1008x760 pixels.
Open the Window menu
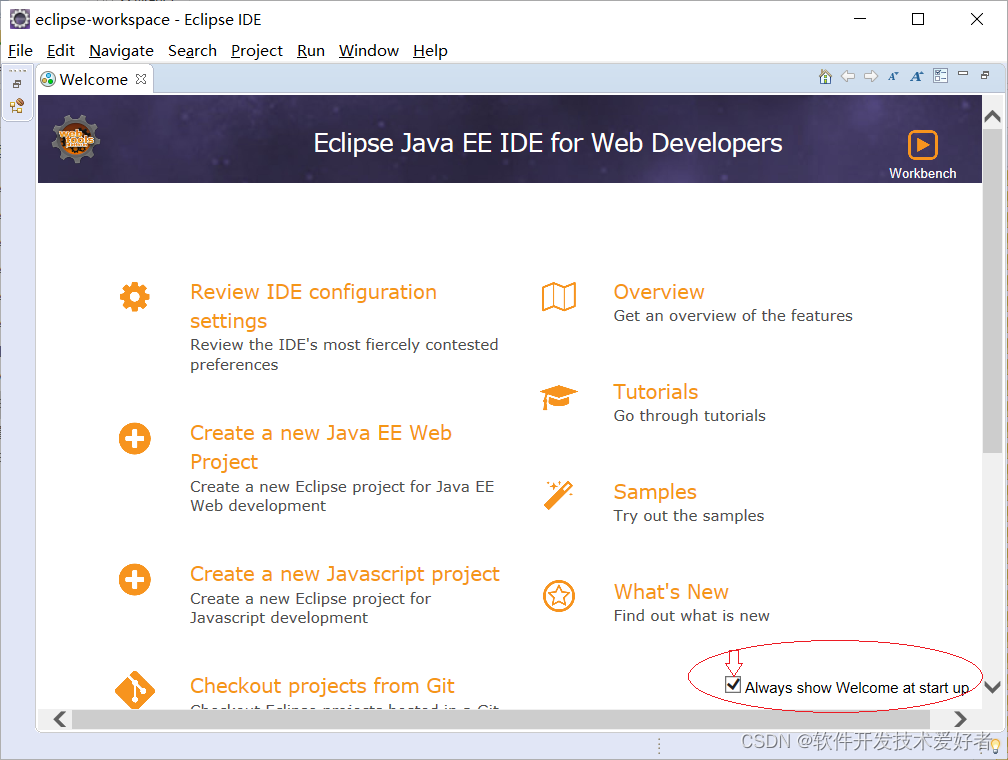368,51
